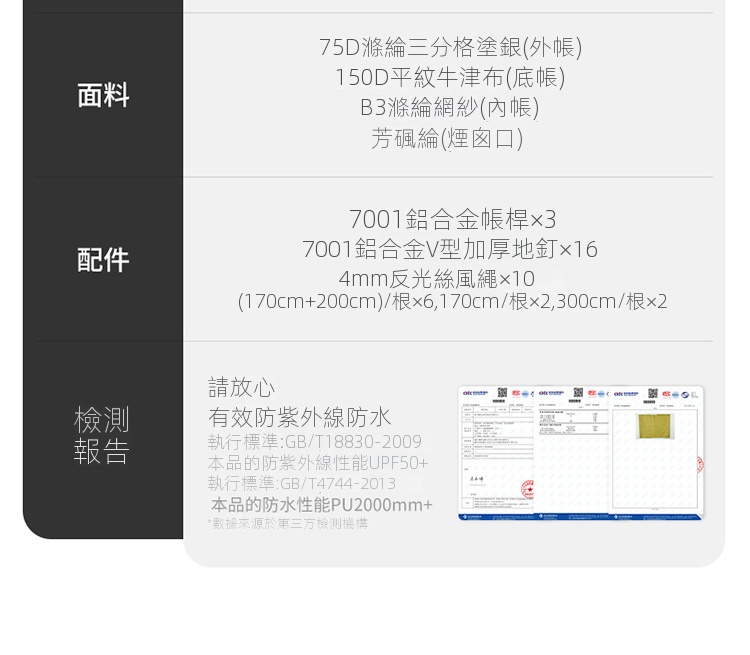
Task: Click the QR code on the third test report
Action: (x=652, y=394)
